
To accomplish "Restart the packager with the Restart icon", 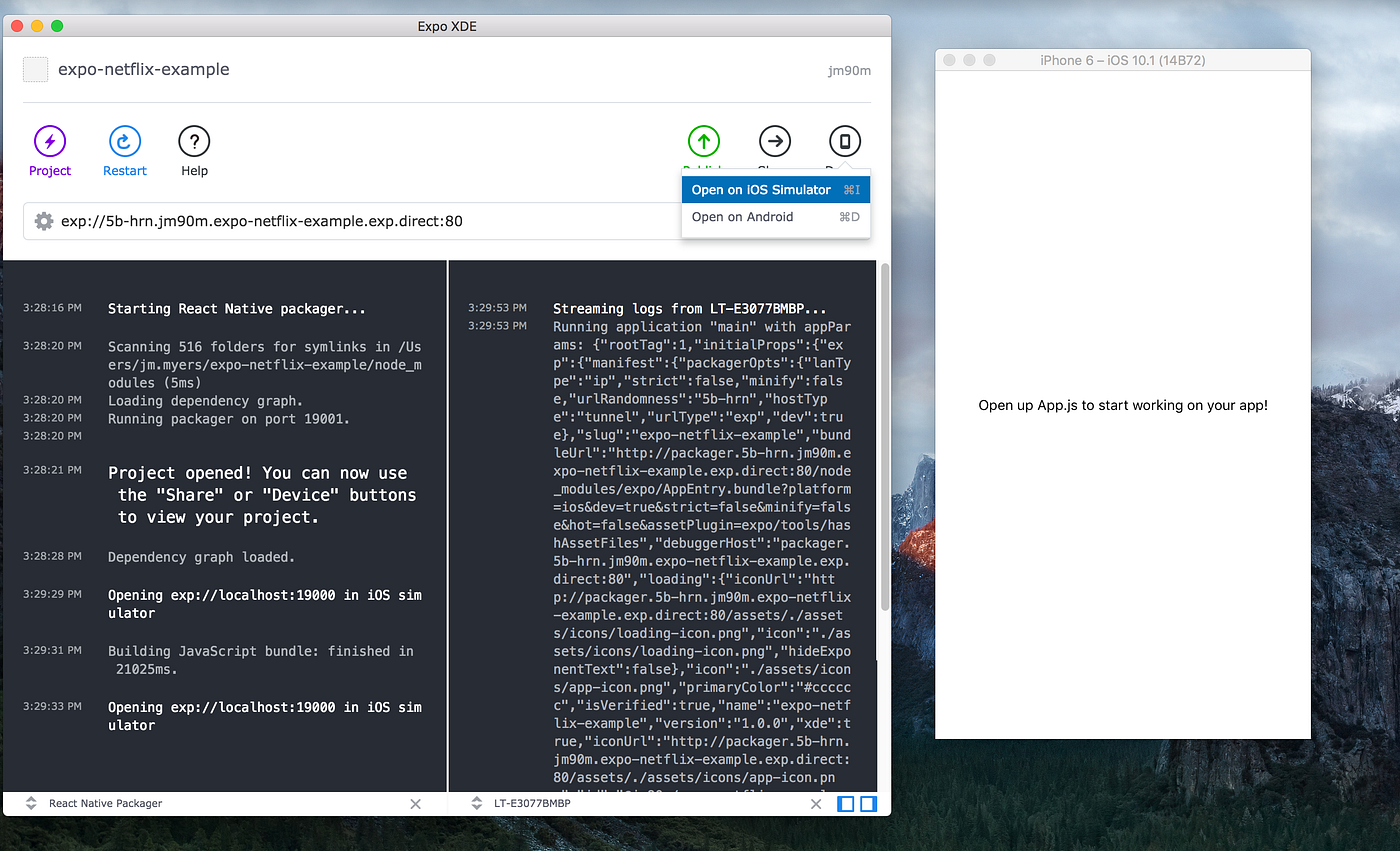I will 124,141.
